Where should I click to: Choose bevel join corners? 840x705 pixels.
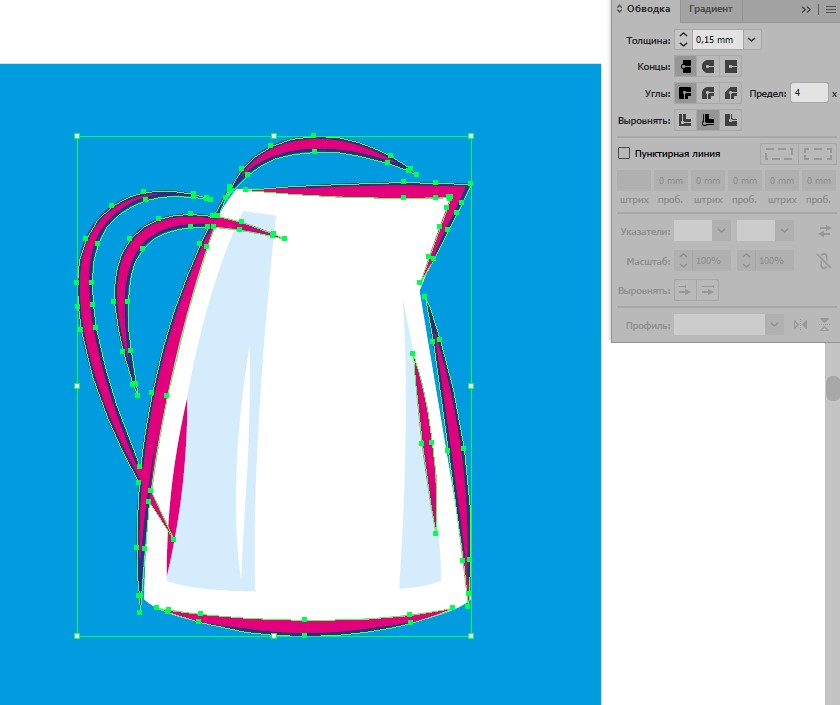tap(731, 93)
